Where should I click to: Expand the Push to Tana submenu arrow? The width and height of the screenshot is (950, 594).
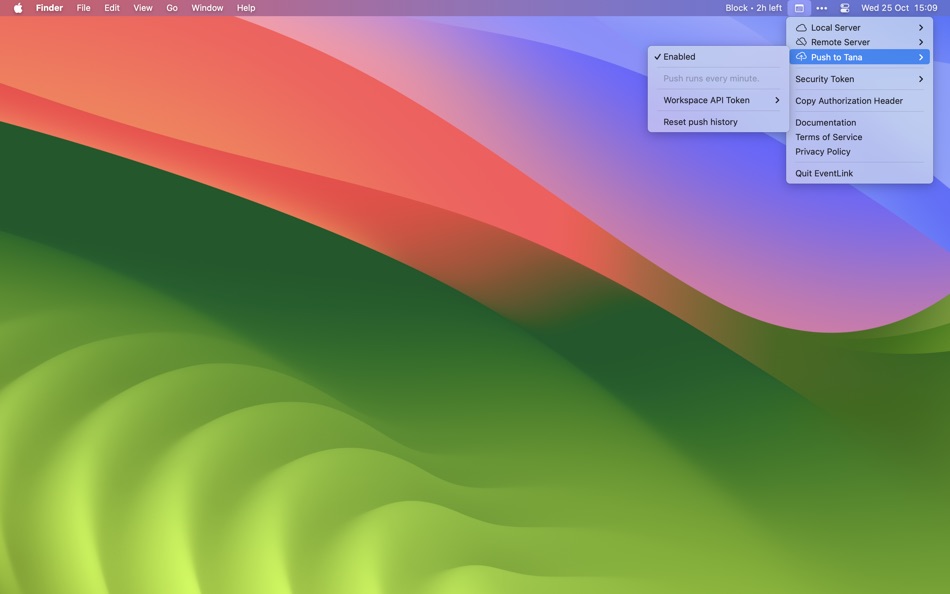click(x=920, y=57)
